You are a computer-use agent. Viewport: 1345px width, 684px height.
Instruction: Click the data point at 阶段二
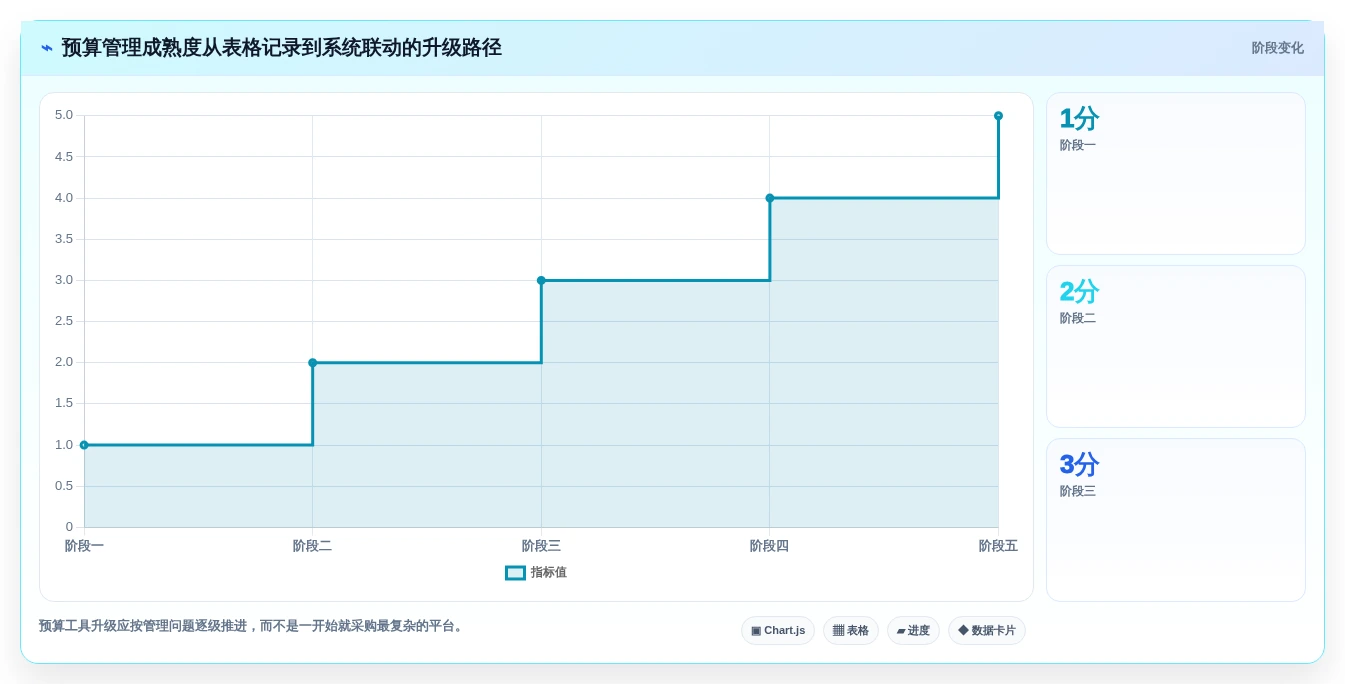tap(313, 363)
